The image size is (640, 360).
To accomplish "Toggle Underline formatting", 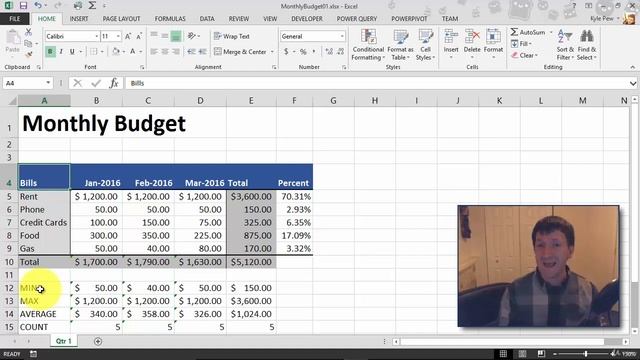I will [72, 51].
